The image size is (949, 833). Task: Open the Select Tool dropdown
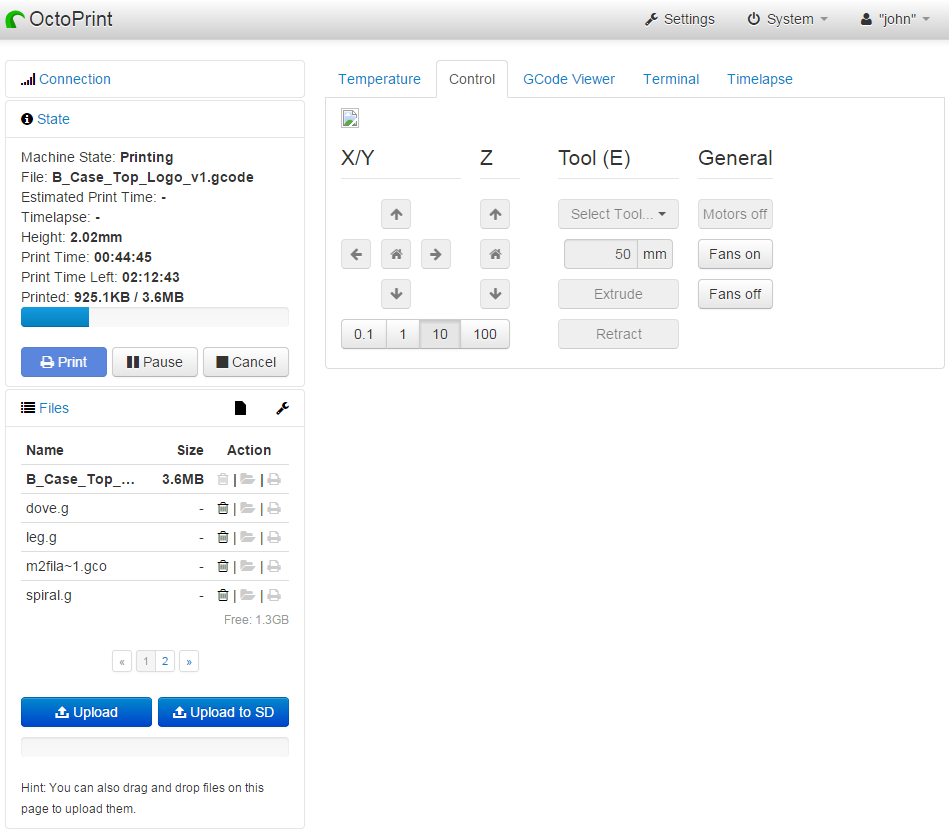[x=618, y=214]
